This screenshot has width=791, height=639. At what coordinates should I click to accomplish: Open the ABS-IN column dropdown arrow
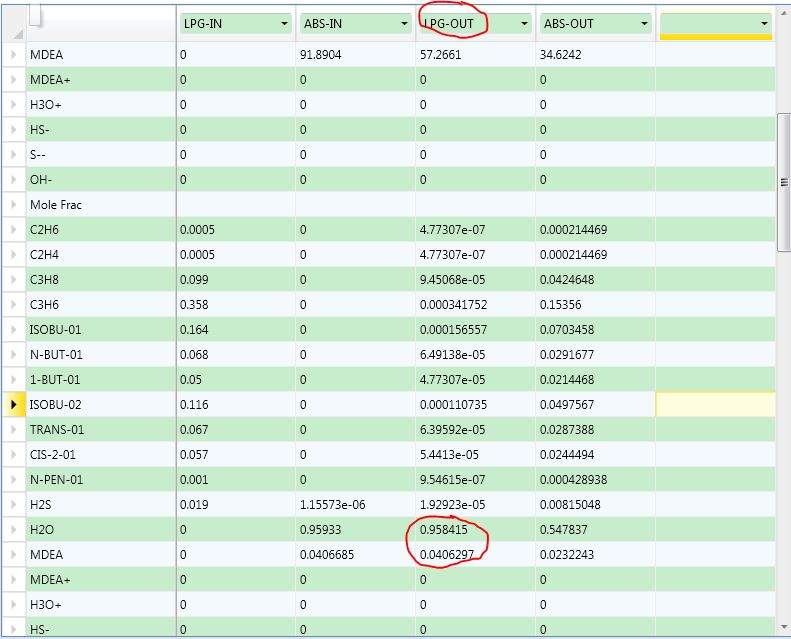click(x=404, y=24)
